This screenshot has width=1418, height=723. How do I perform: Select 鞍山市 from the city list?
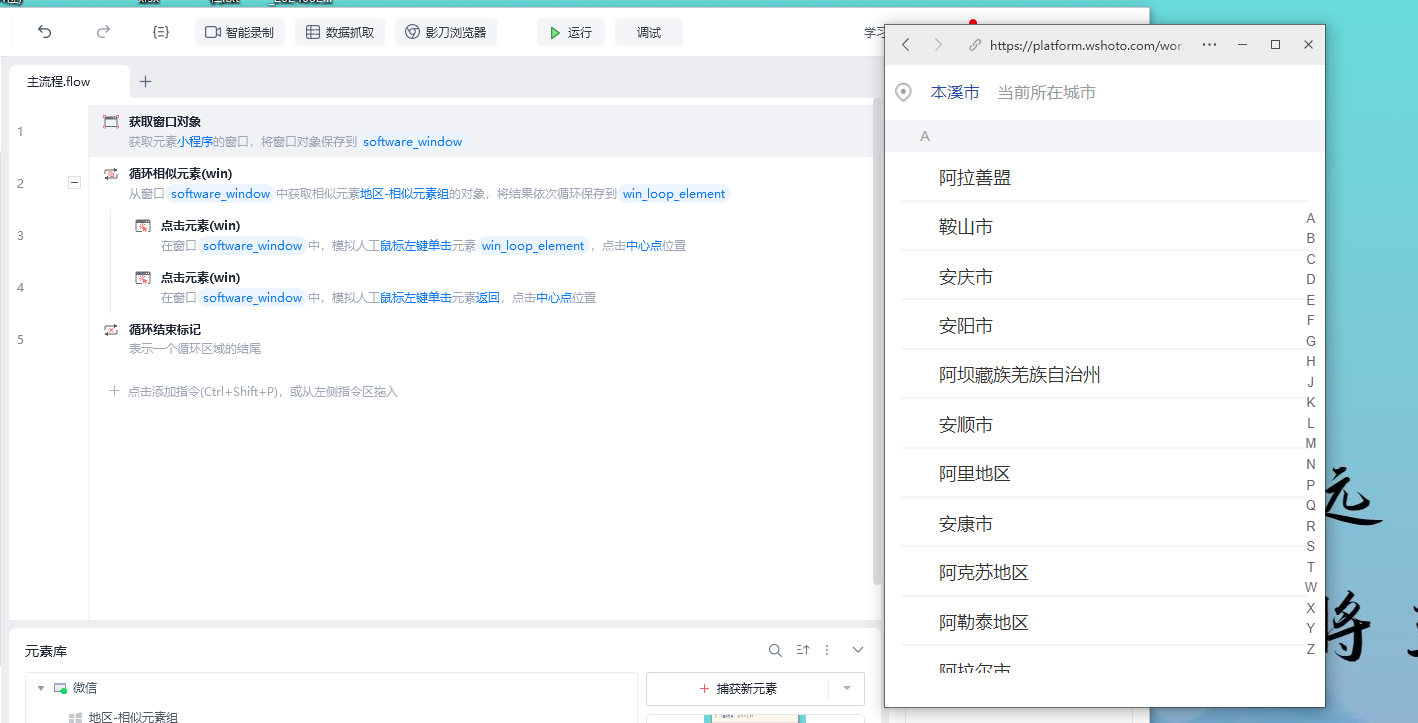point(966,227)
